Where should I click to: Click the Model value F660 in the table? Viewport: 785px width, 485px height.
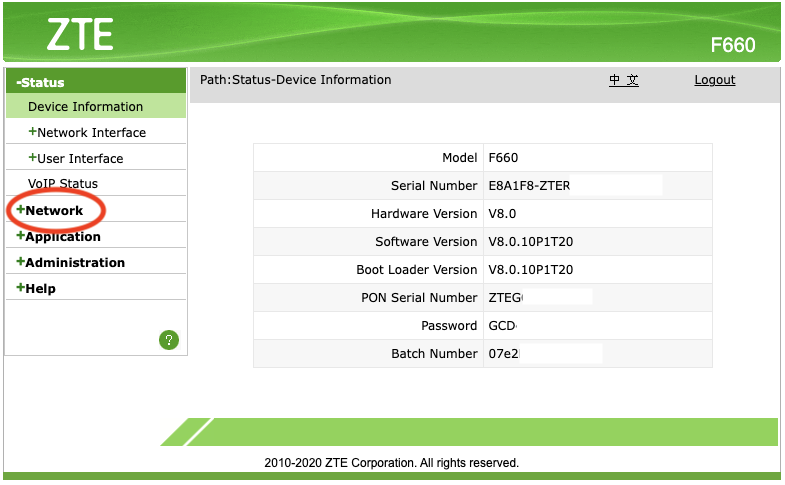pos(503,158)
